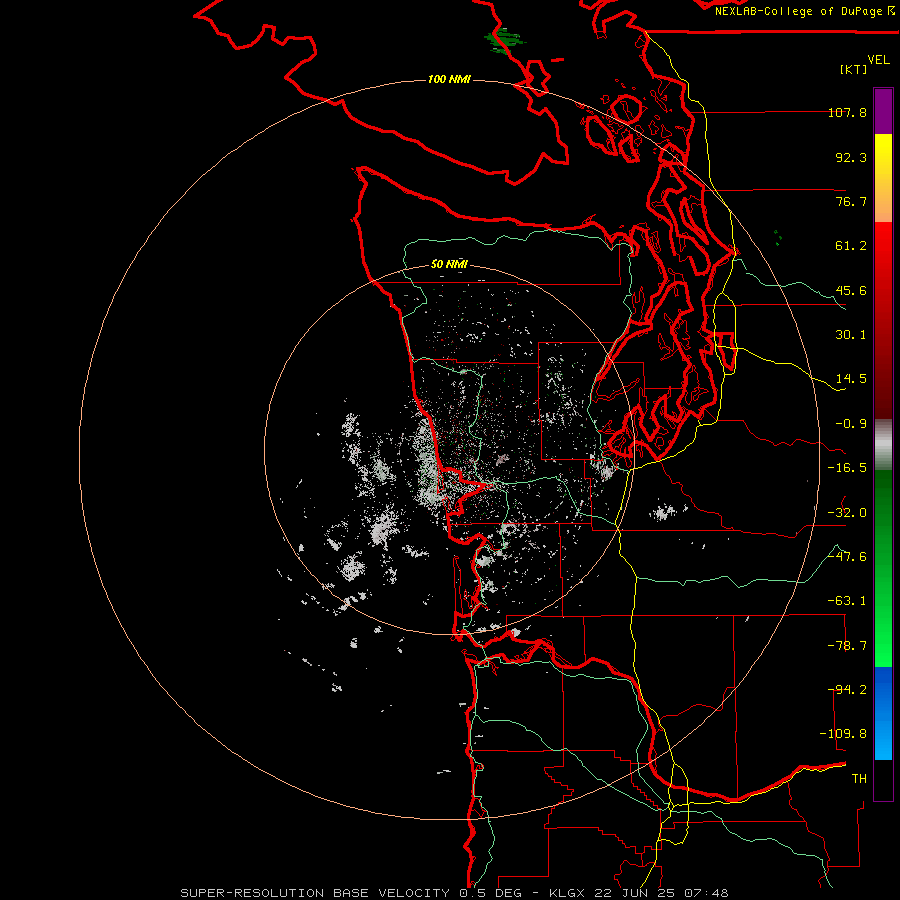Click the 61.2 legend value

(851, 246)
